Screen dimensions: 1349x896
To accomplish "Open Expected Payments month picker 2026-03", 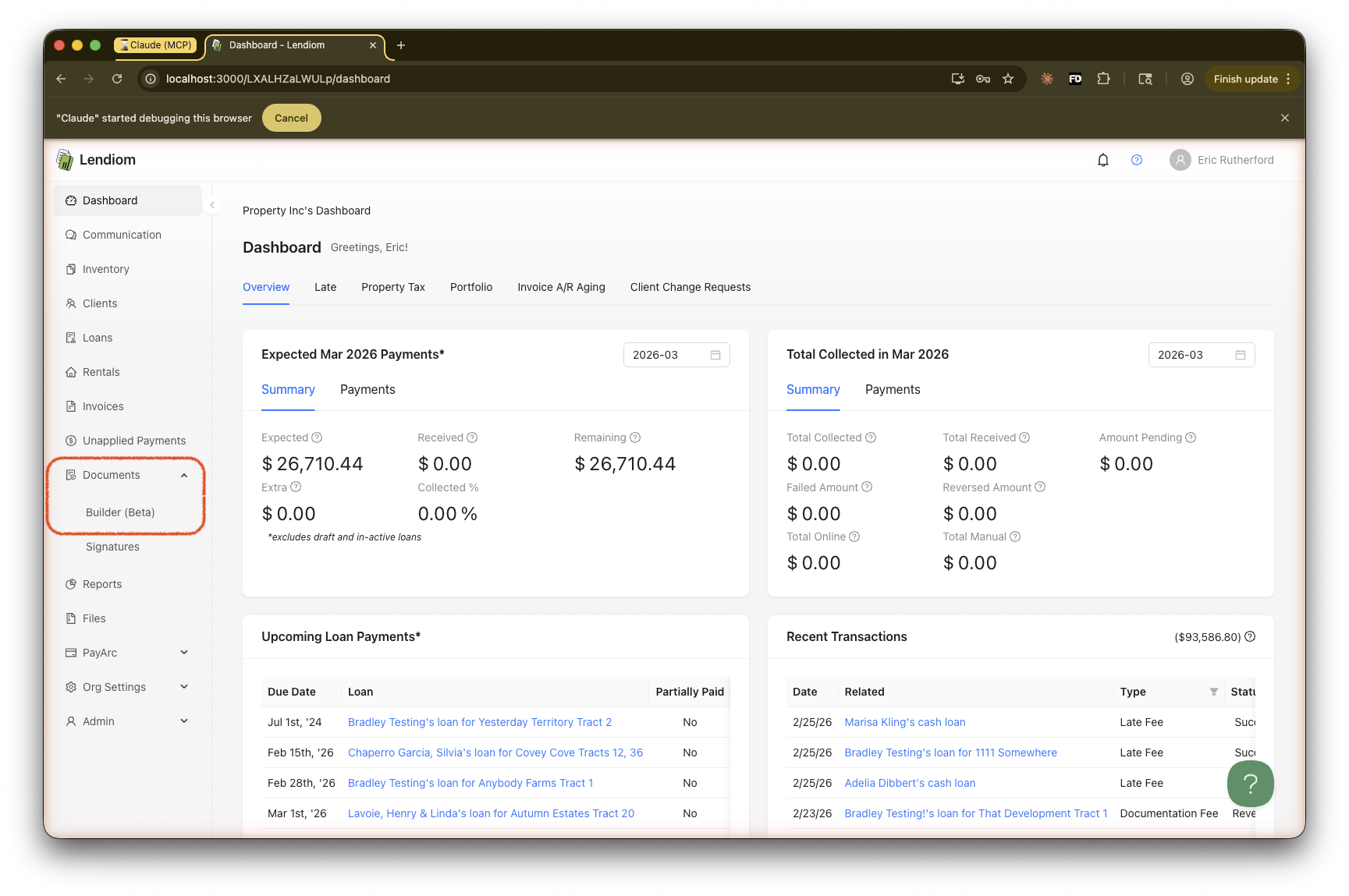I will coord(676,355).
